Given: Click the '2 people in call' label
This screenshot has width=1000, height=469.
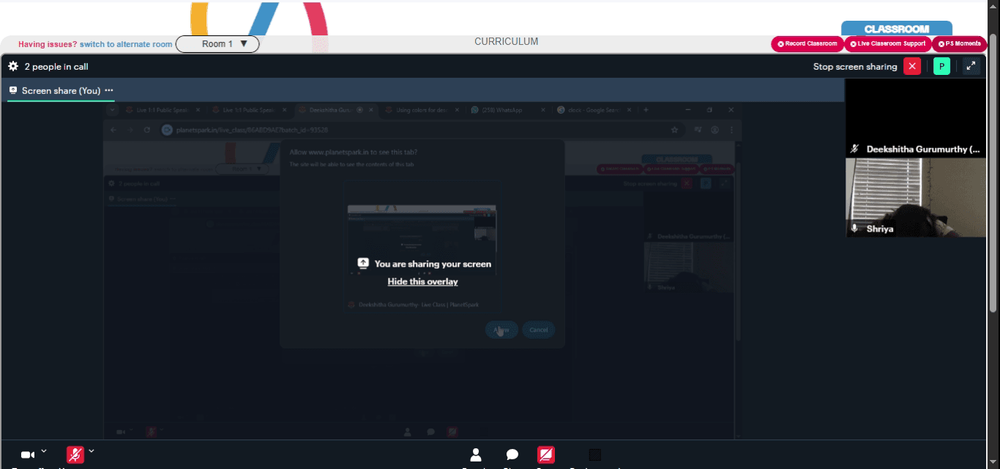Looking at the screenshot, I should [56, 66].
